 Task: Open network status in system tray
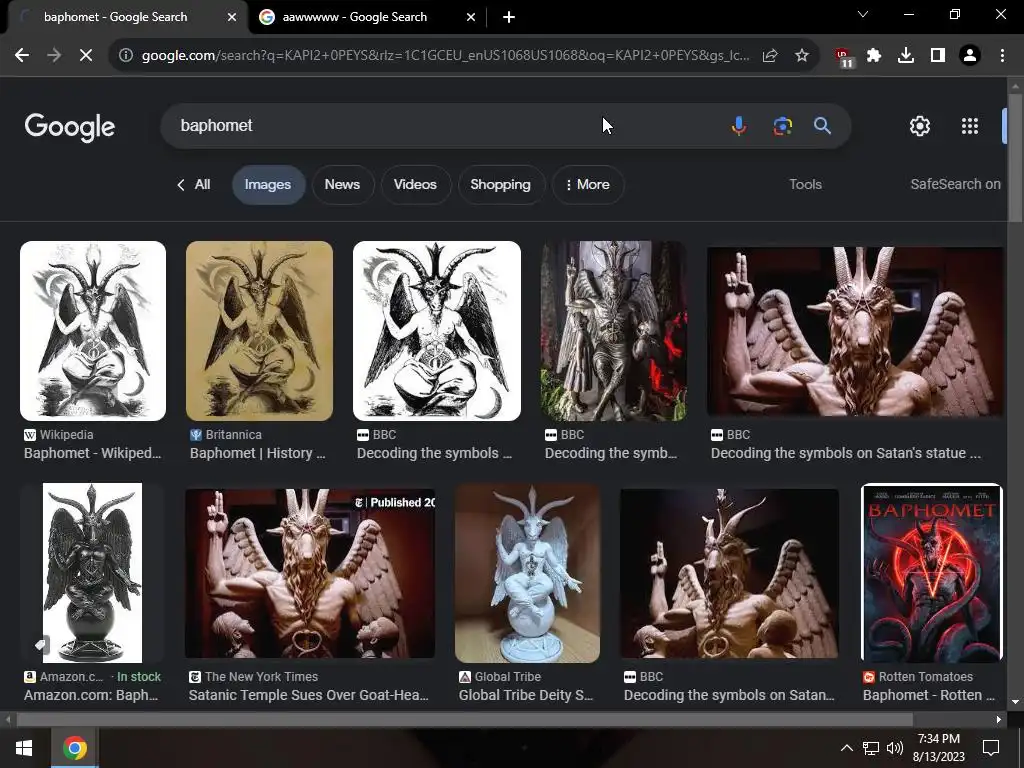point(871,748)
